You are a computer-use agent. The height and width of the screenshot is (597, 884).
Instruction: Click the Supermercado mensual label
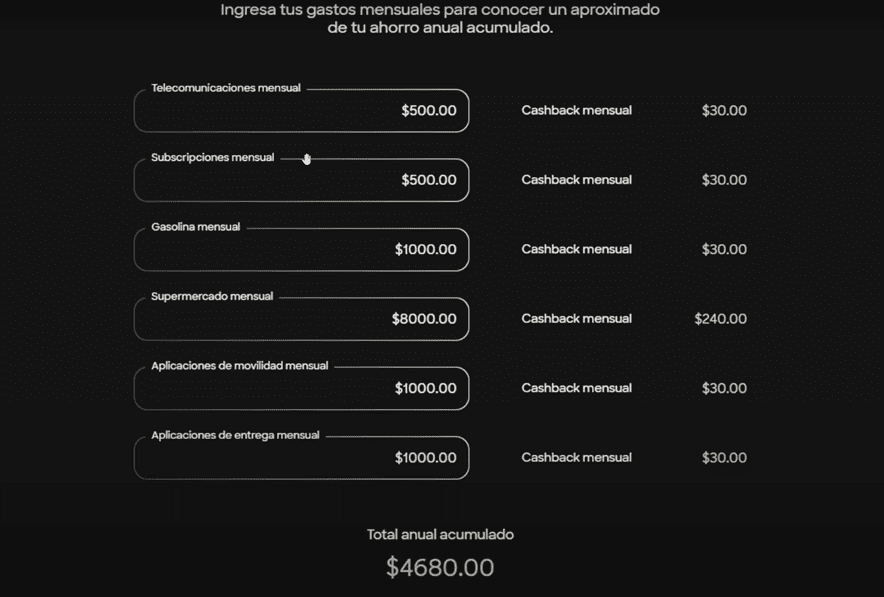pyautogui.click(x=211, y=297)
